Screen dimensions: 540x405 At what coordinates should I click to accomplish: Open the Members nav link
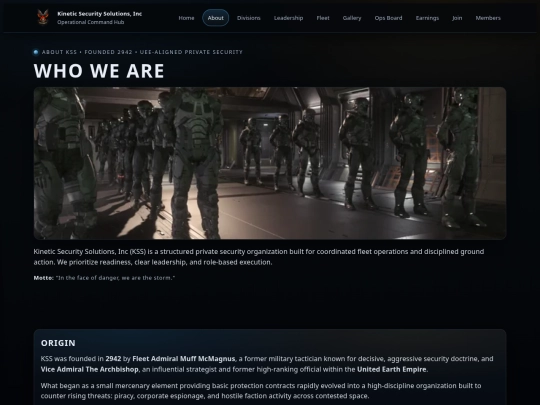coord(488,18)
